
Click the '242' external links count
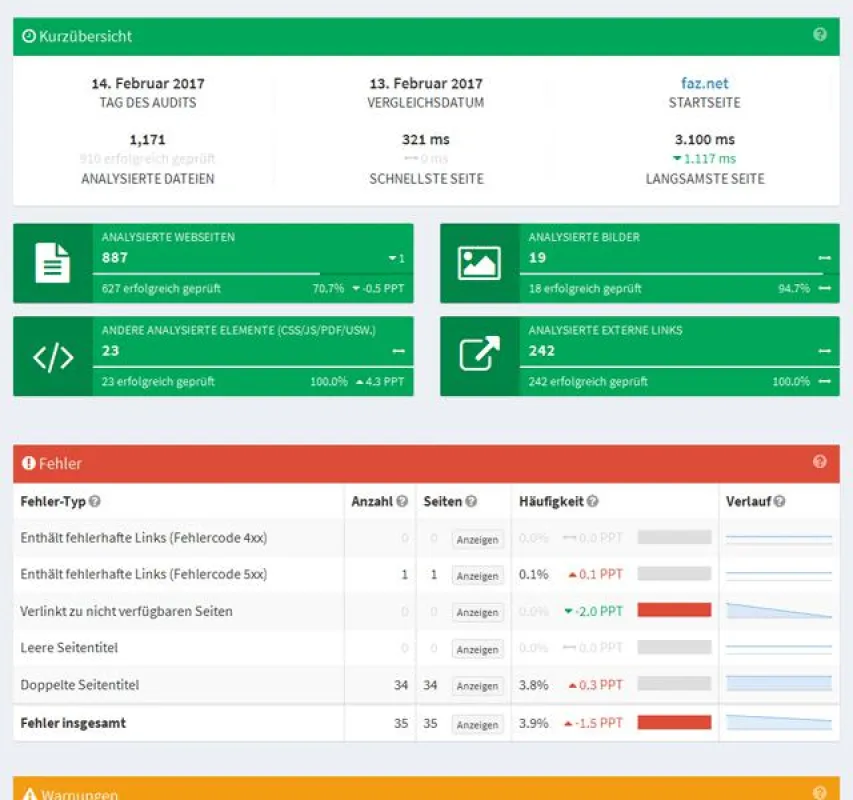[x=542, y=351]
